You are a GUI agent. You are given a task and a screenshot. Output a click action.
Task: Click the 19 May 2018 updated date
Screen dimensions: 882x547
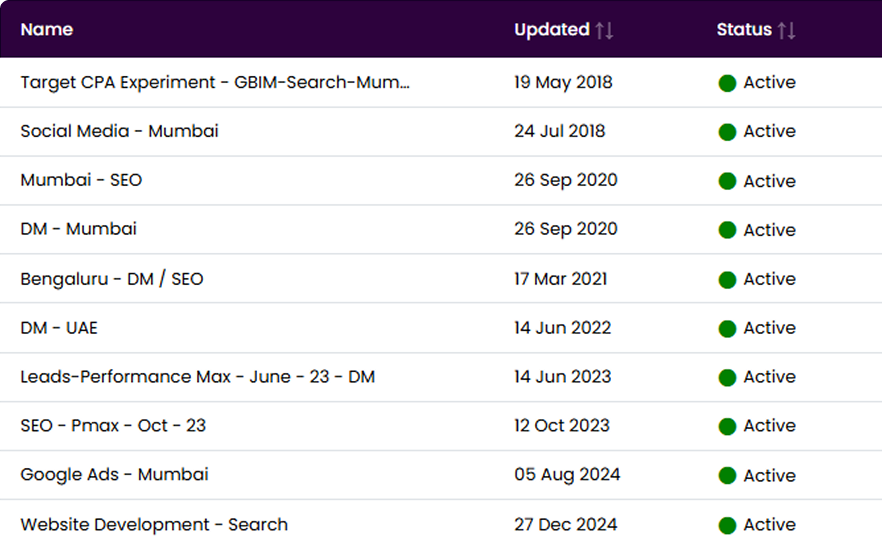(x=563, y=82)
